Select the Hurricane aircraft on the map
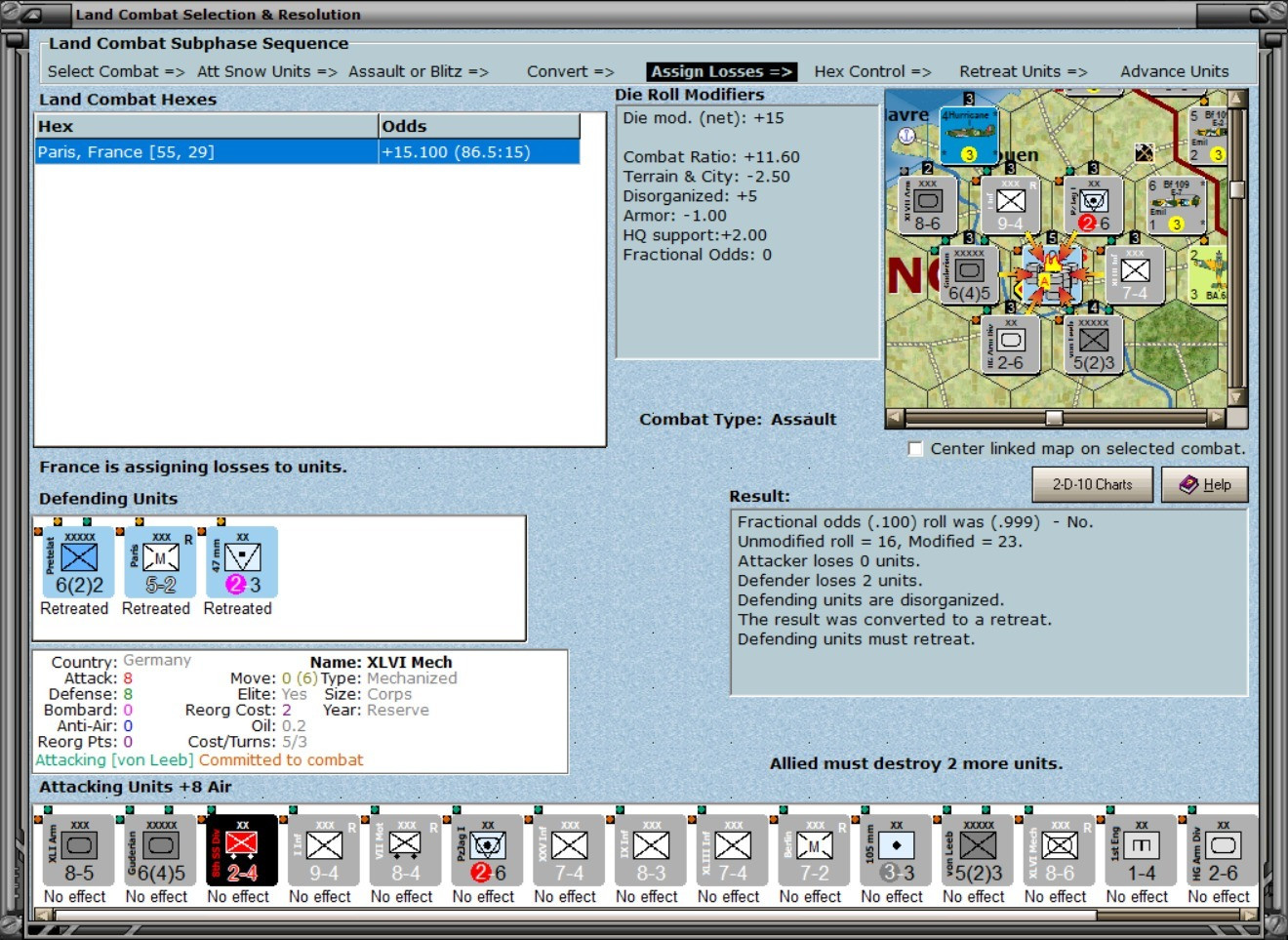1288x940 pixels. 969,136
